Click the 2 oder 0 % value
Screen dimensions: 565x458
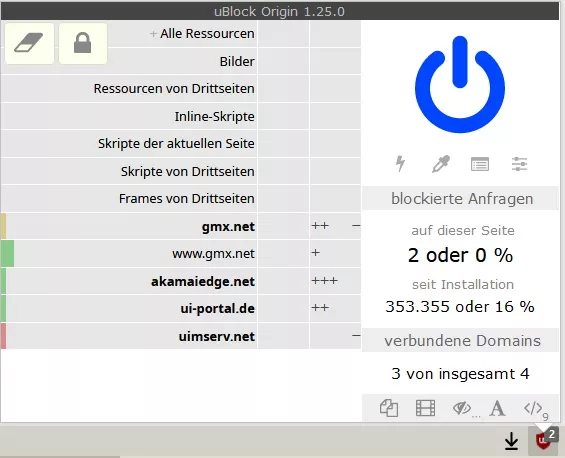[460, 255]
